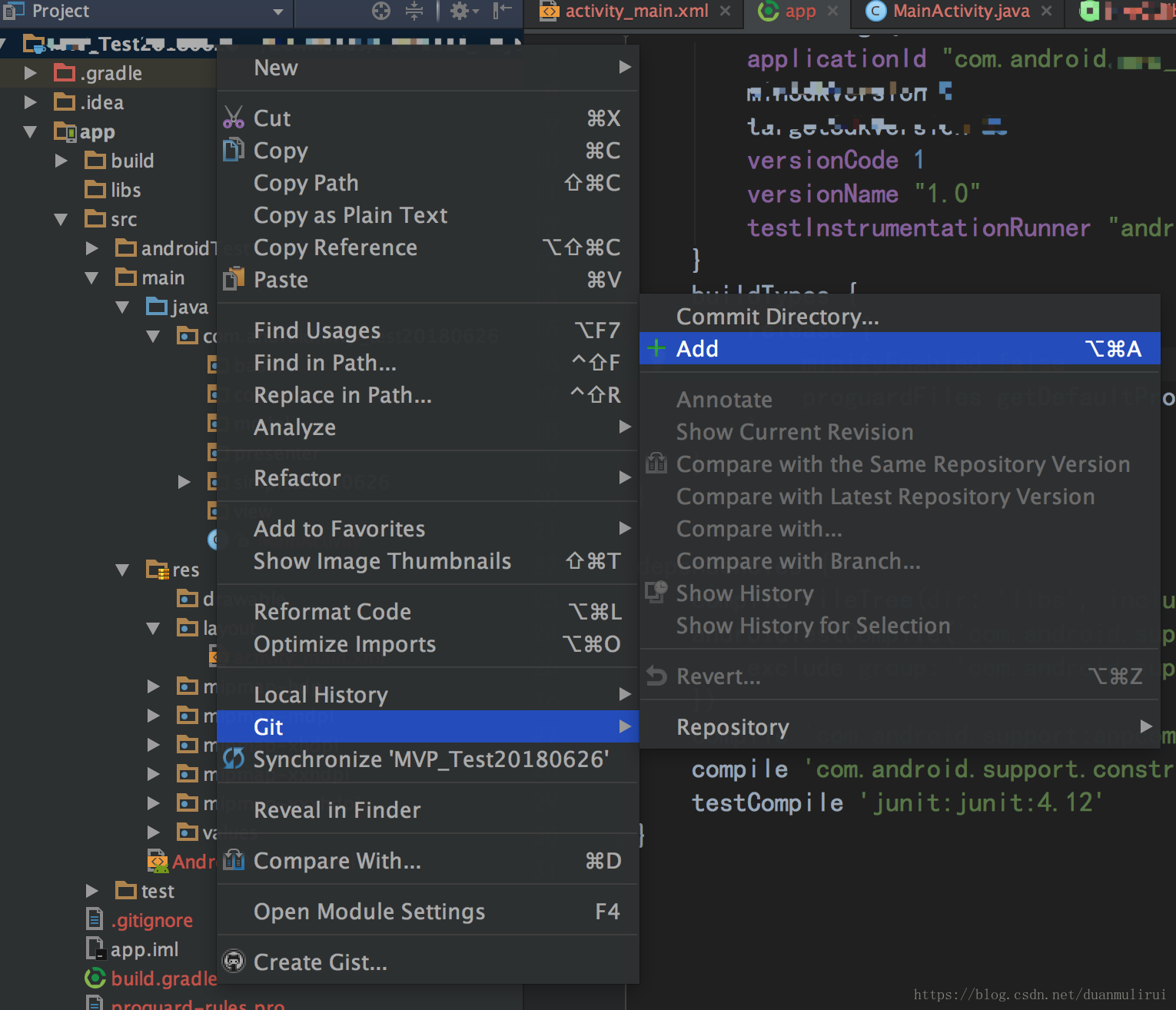Close the activity_main.xml tab

tap(725, 11)
